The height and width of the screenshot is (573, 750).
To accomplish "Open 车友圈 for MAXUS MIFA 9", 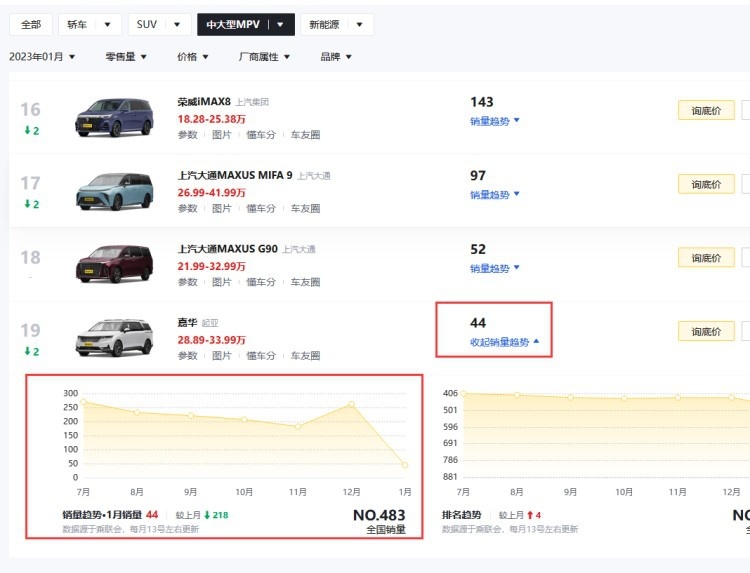I will pos(305,209).
